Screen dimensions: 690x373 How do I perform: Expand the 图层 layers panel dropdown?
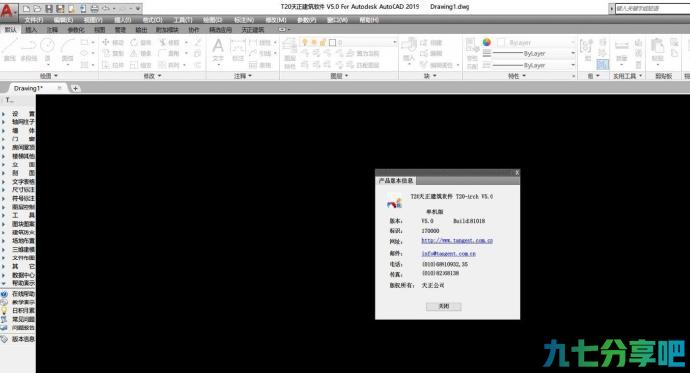pos(339,76)
